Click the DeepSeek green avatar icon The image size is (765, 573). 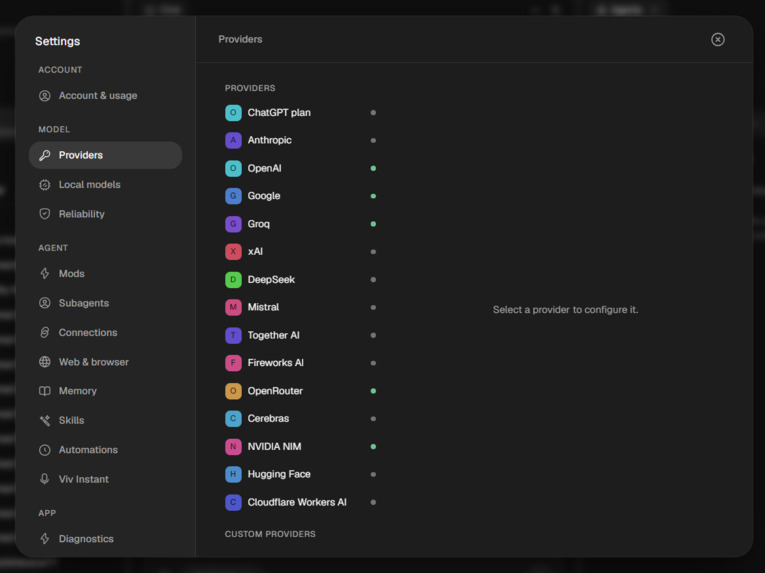click(x=233, y=280)
